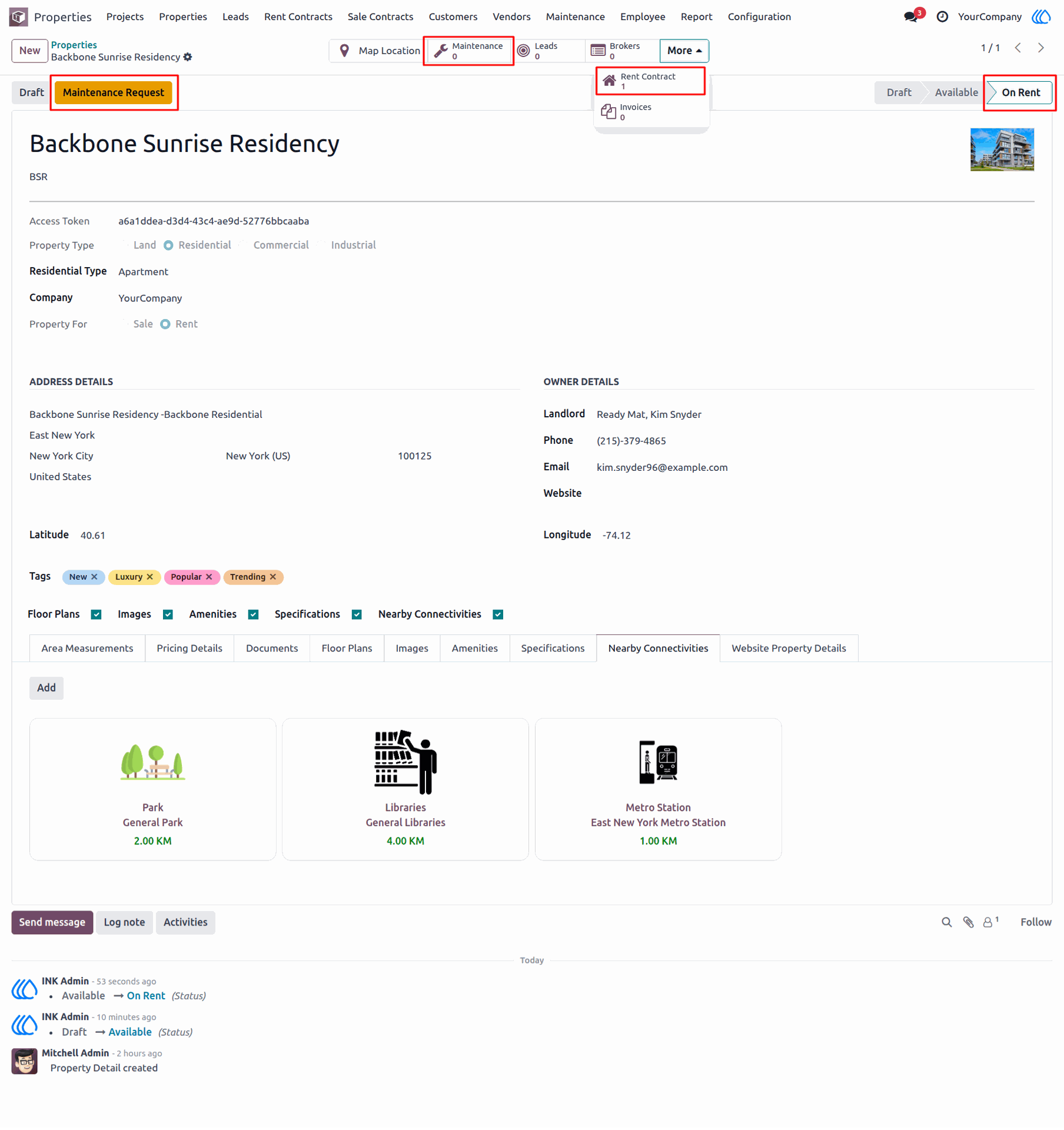Image resolution: width=1064 pixels, height=1130 pixels.
Task: Click the Maintenance Request button
Action: point(114,92)
